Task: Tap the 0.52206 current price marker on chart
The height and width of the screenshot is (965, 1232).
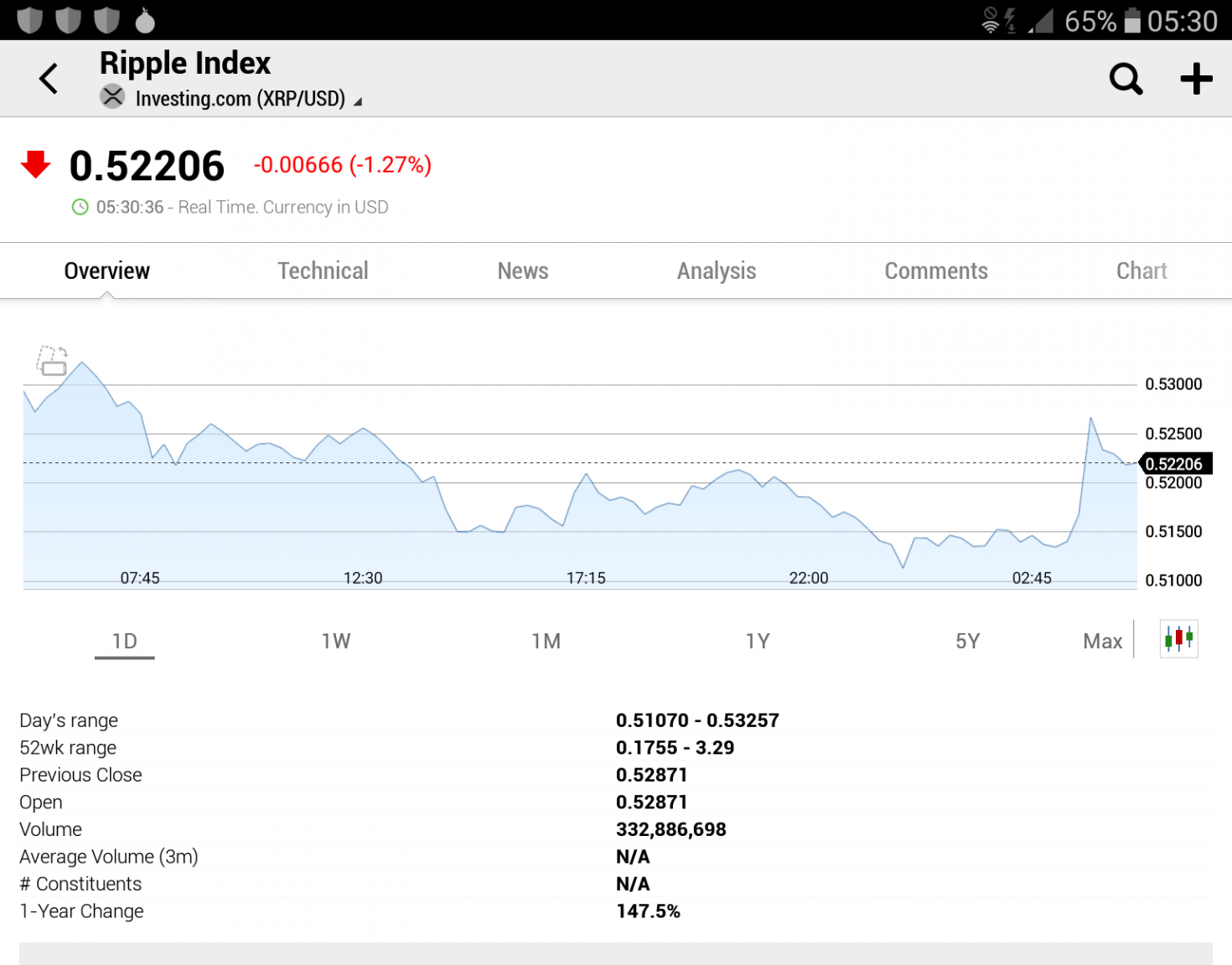Action: pyautogui.click(x=1175, y=463)
